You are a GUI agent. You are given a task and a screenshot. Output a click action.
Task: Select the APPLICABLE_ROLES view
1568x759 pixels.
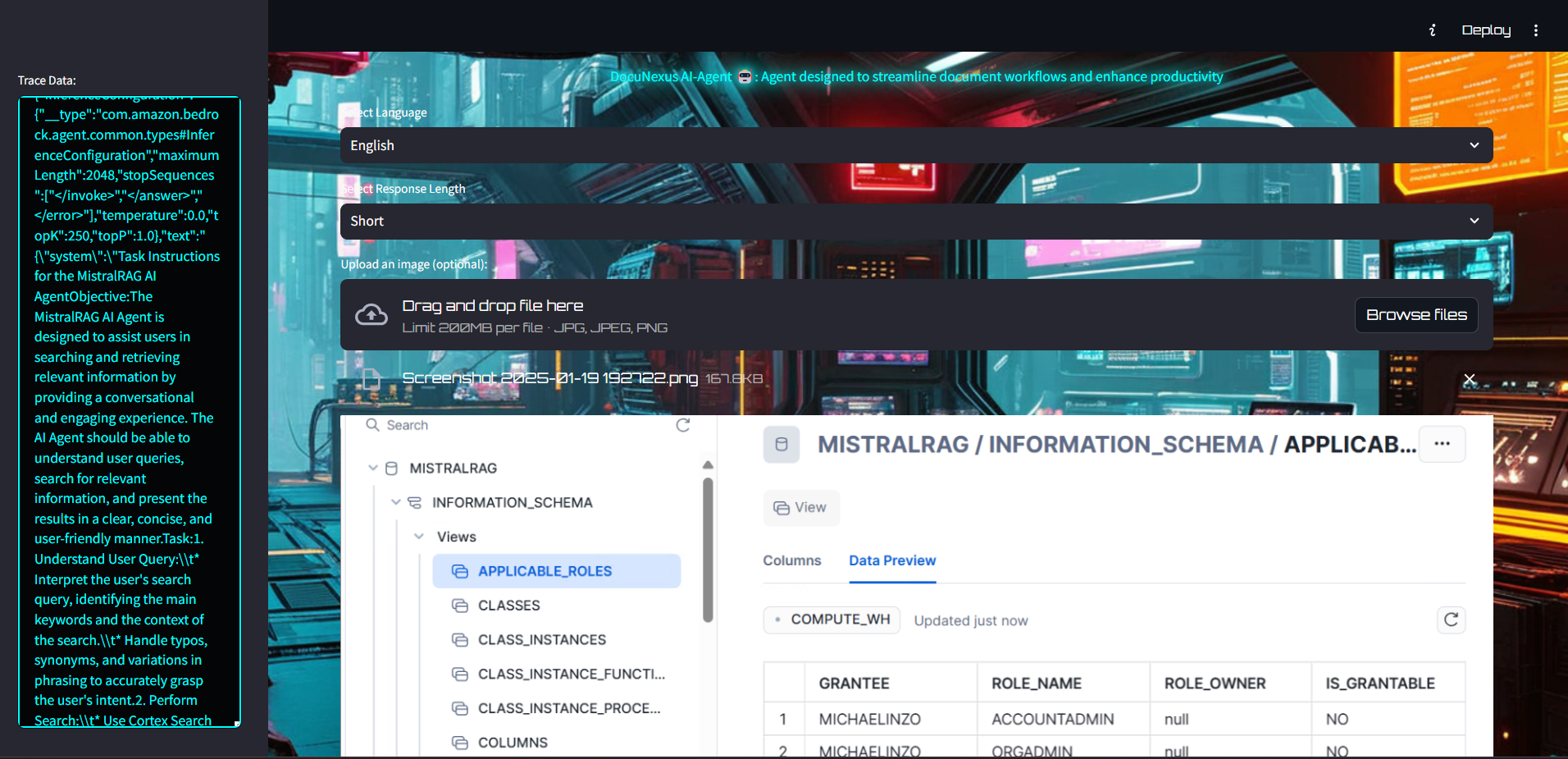coord(556,571)
